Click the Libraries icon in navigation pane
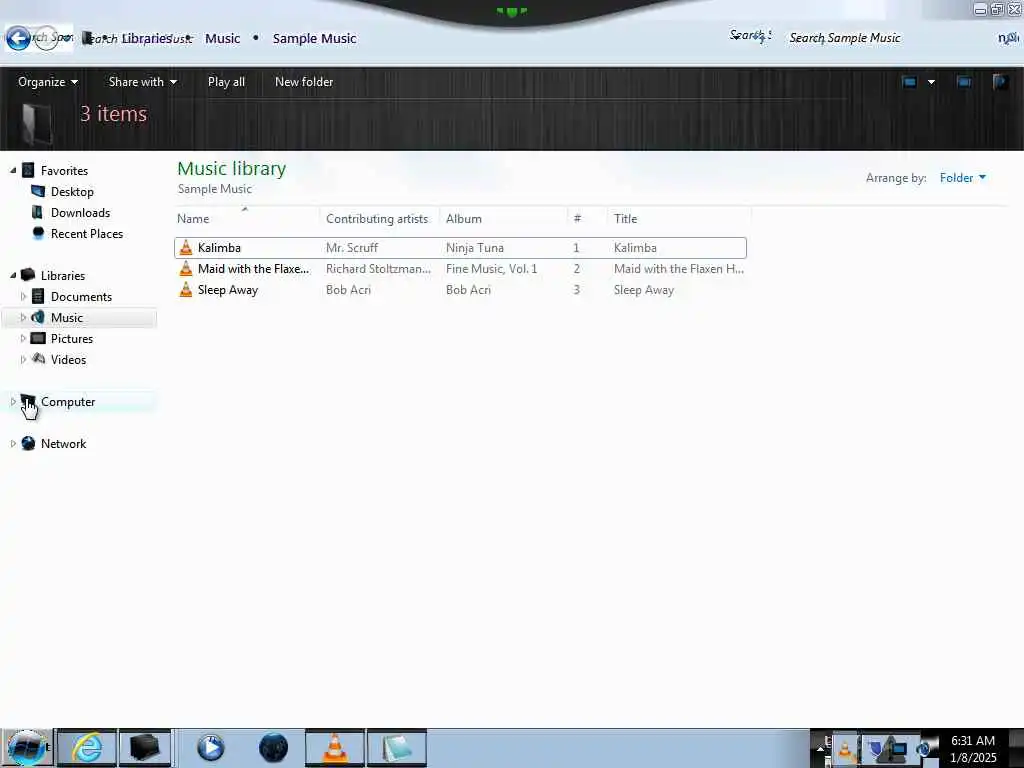Screen dimensions: 1024x768 click(28, 275)
